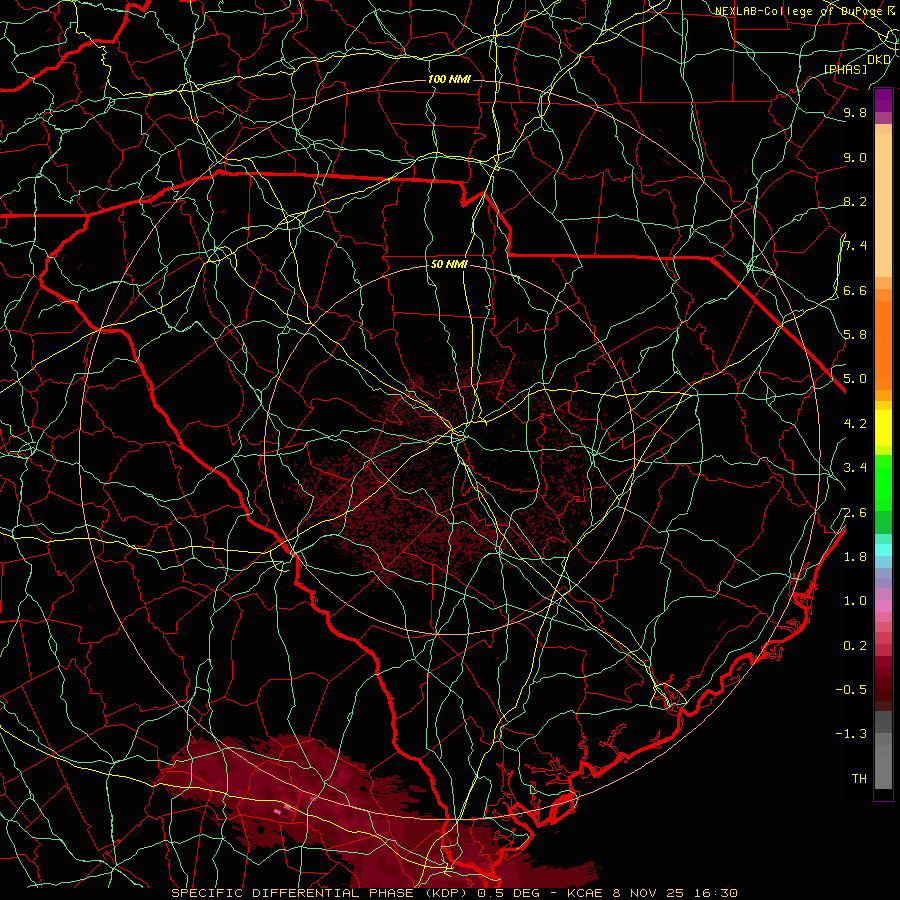Select the 8.2 value on the color scale

coord(855,202)
